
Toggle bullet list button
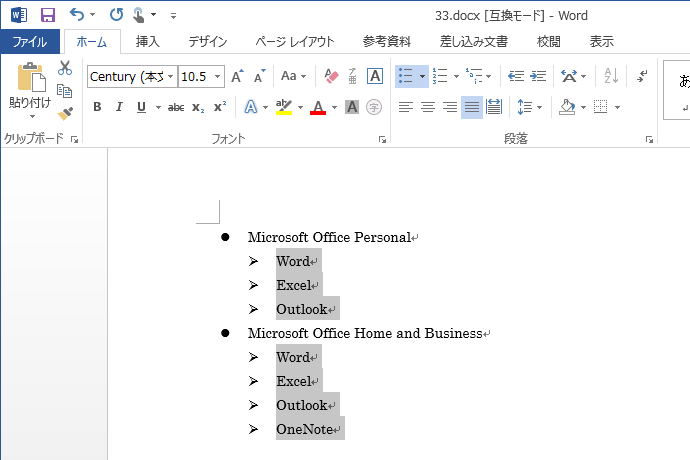pos(405,76)
